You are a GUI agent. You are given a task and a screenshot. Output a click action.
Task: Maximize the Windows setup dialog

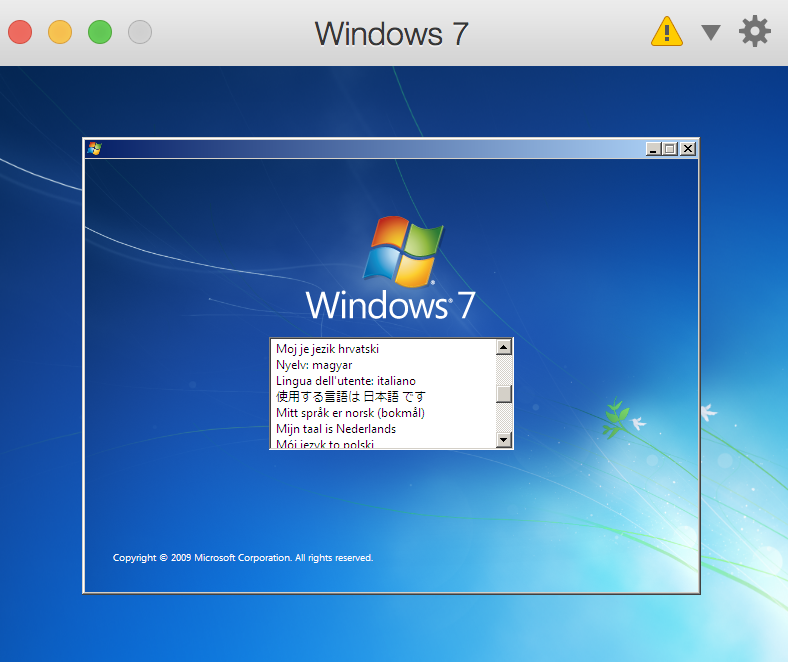pos(670,149)
